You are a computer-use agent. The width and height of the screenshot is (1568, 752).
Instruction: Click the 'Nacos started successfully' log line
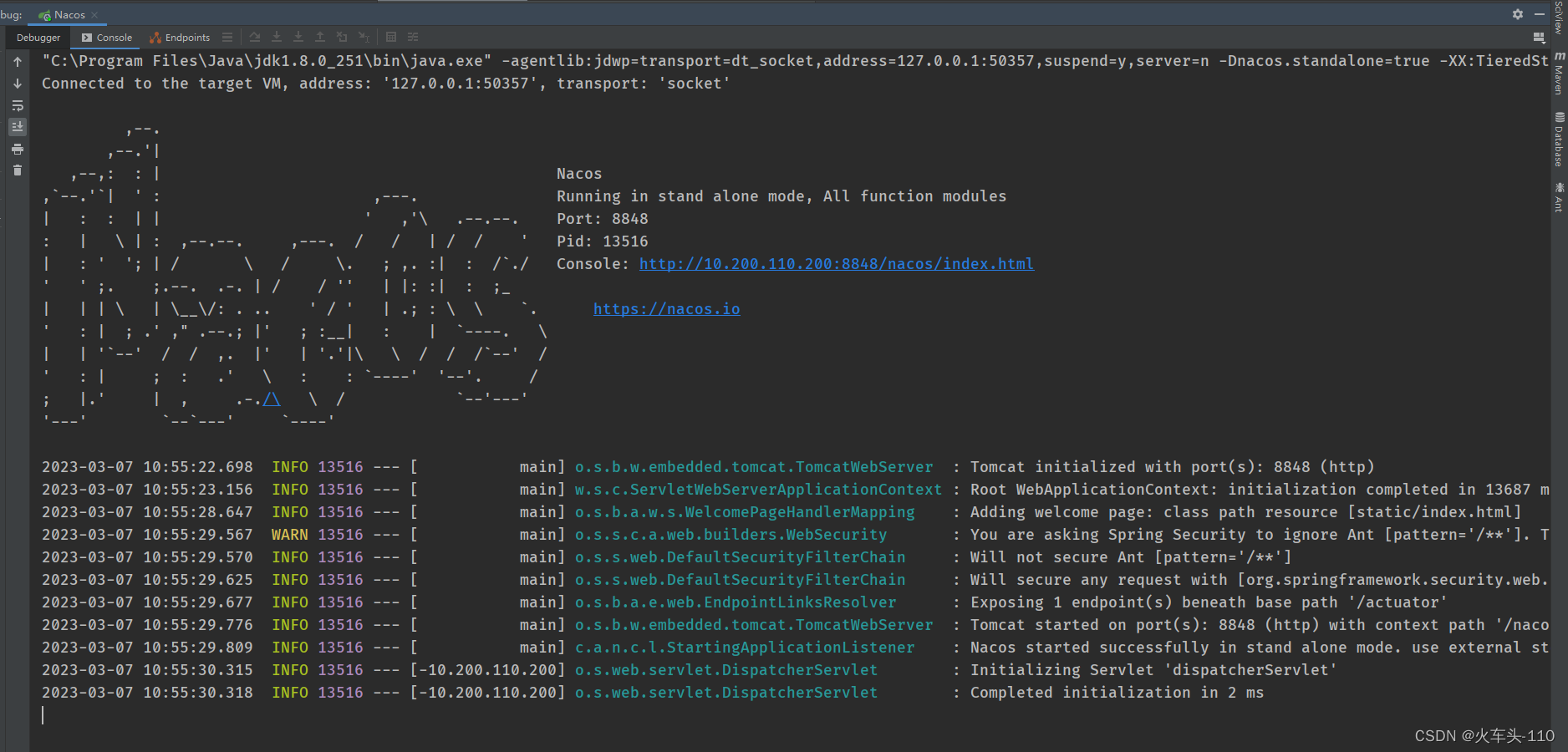795,648
